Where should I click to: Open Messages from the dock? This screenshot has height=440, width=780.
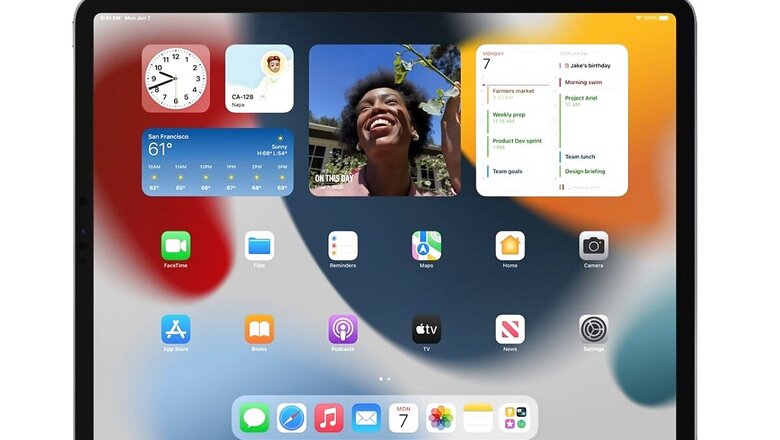254,418
